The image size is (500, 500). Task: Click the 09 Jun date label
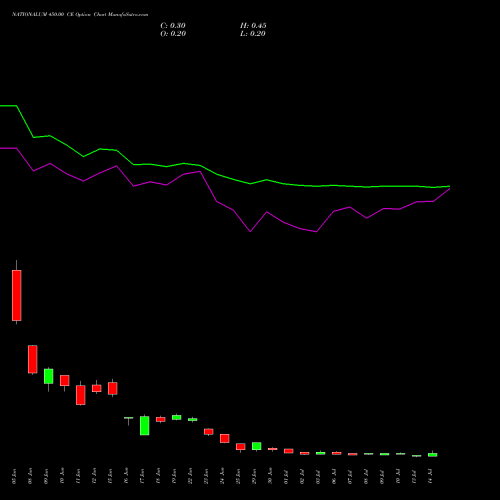(46, 476)
